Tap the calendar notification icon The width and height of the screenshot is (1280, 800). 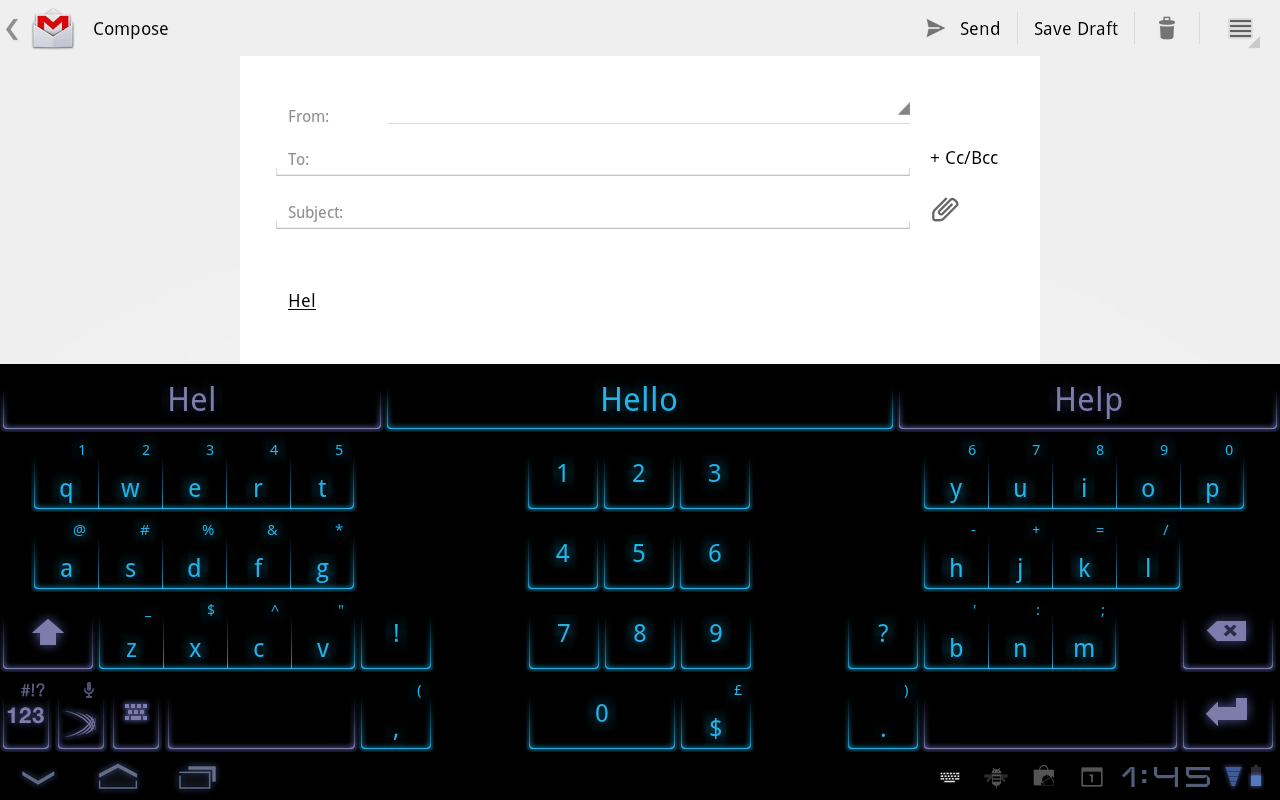[x=1091, y=777]
